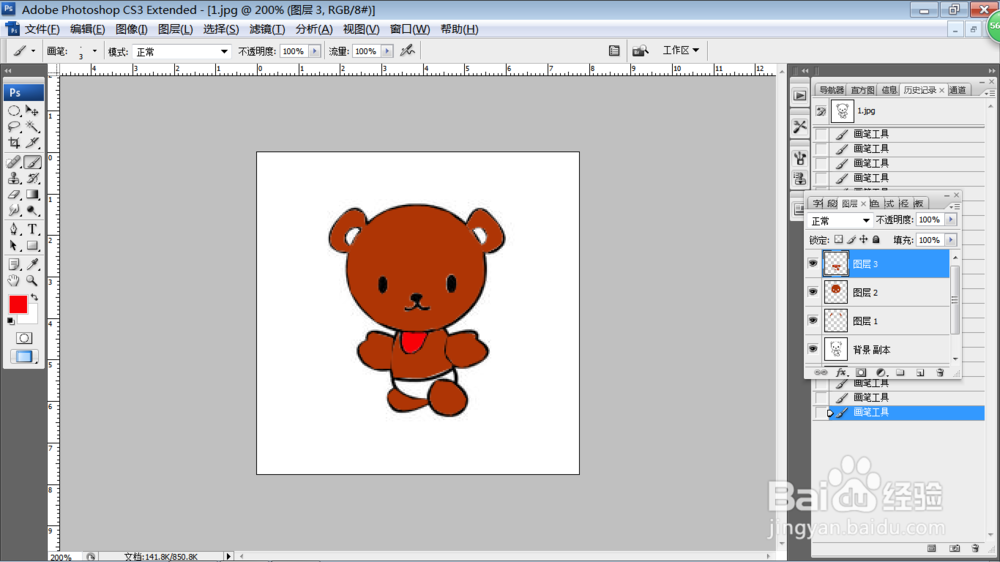Screen dimensions: 1000x562
Task: Enable airbrush mode in options bar
Action: 408,50
